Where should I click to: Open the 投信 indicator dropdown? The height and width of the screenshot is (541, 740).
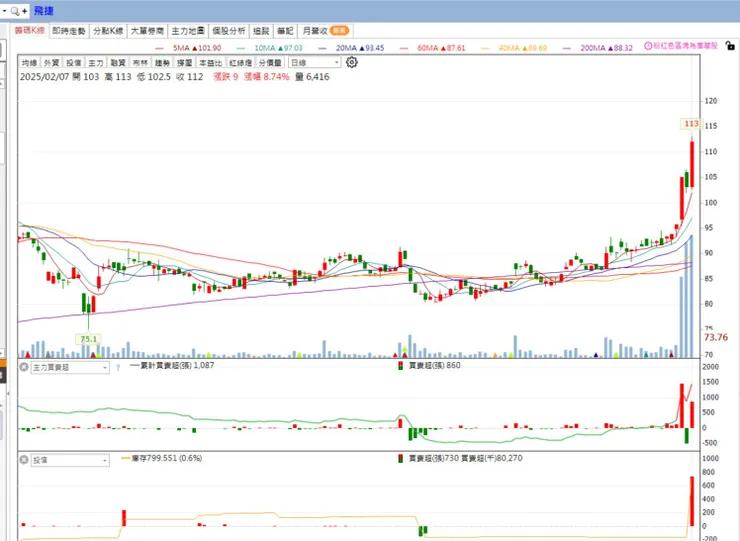point(70,460)
